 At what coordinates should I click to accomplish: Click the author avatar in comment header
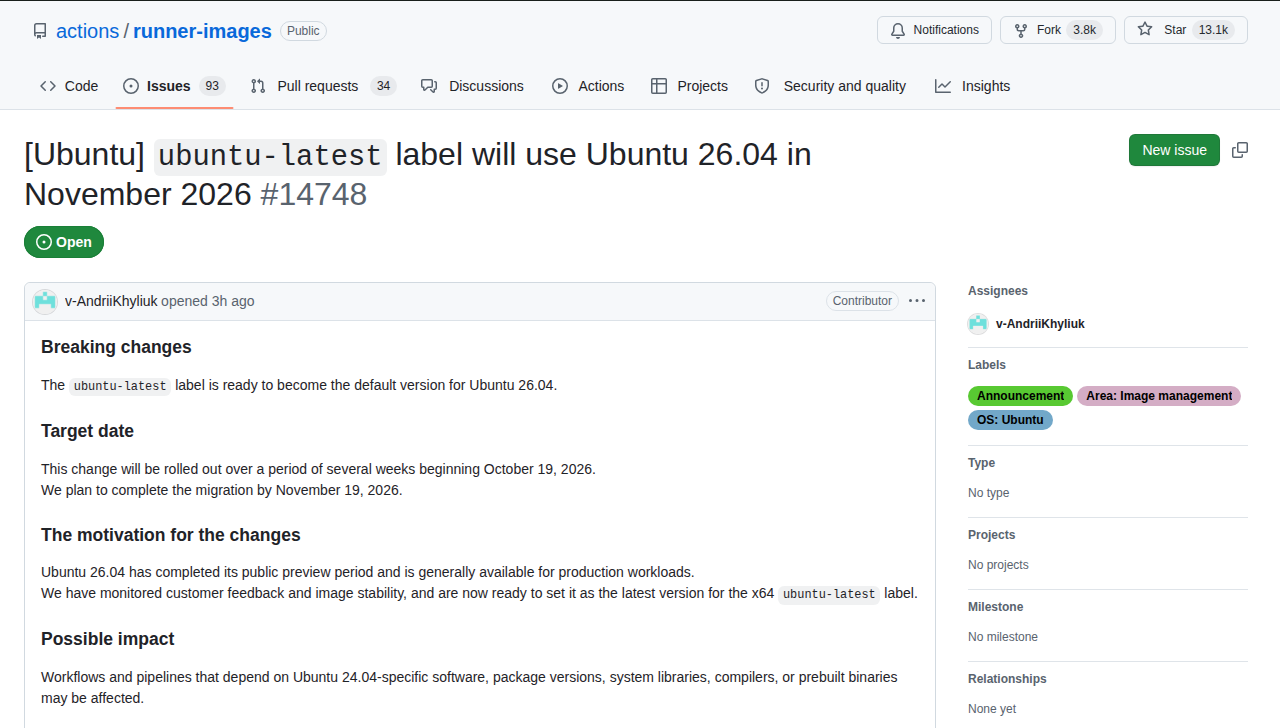click(45, 301)
